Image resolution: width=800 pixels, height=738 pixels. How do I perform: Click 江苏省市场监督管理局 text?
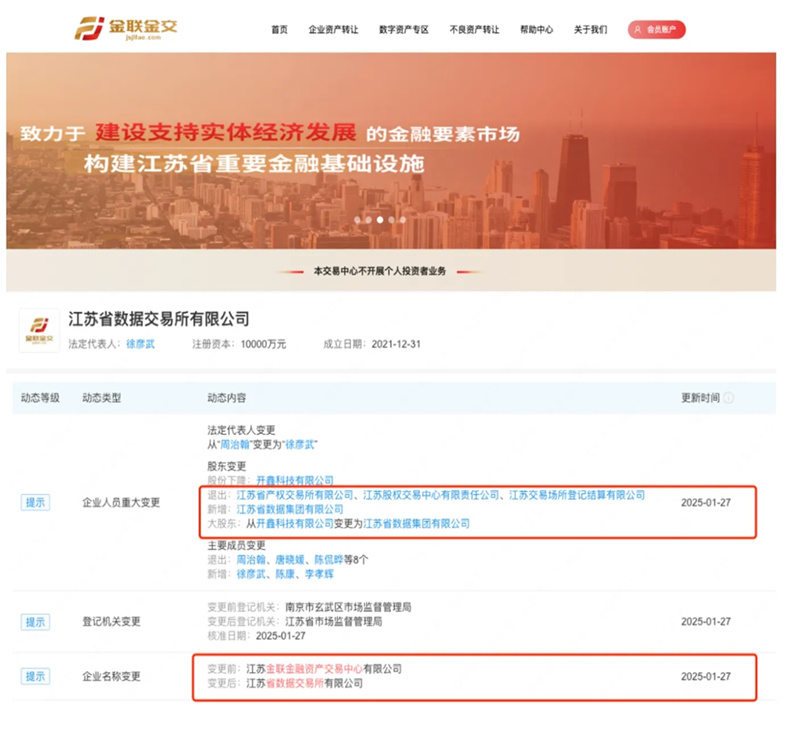(334, 621)
